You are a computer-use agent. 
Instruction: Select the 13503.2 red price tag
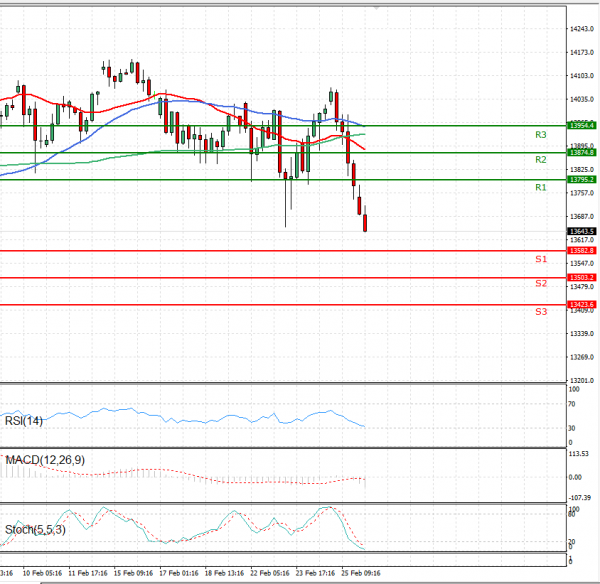(581, 277)
